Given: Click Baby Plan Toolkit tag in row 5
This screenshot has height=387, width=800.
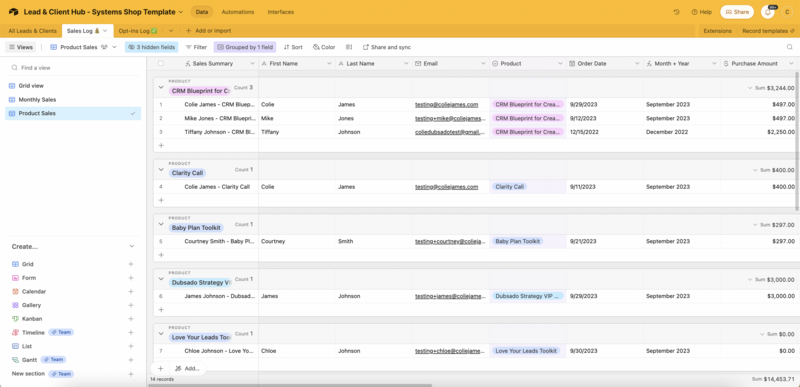Looking at the screenshot, I should [517, 241].
